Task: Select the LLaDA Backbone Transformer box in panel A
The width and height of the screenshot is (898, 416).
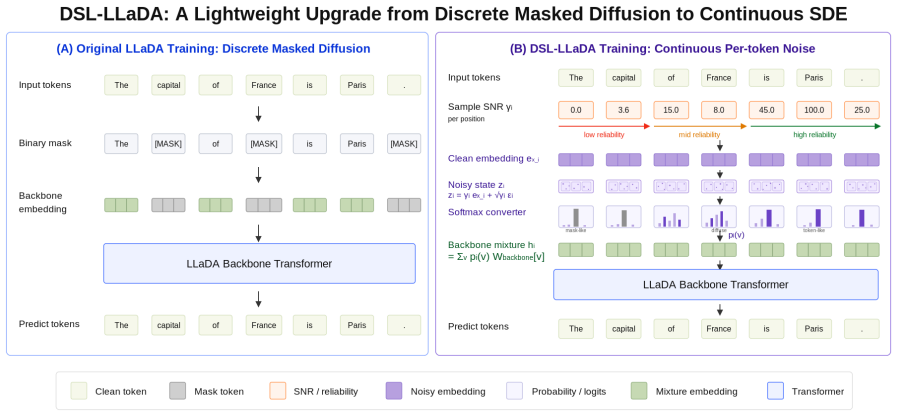Action: click(259, 264)
